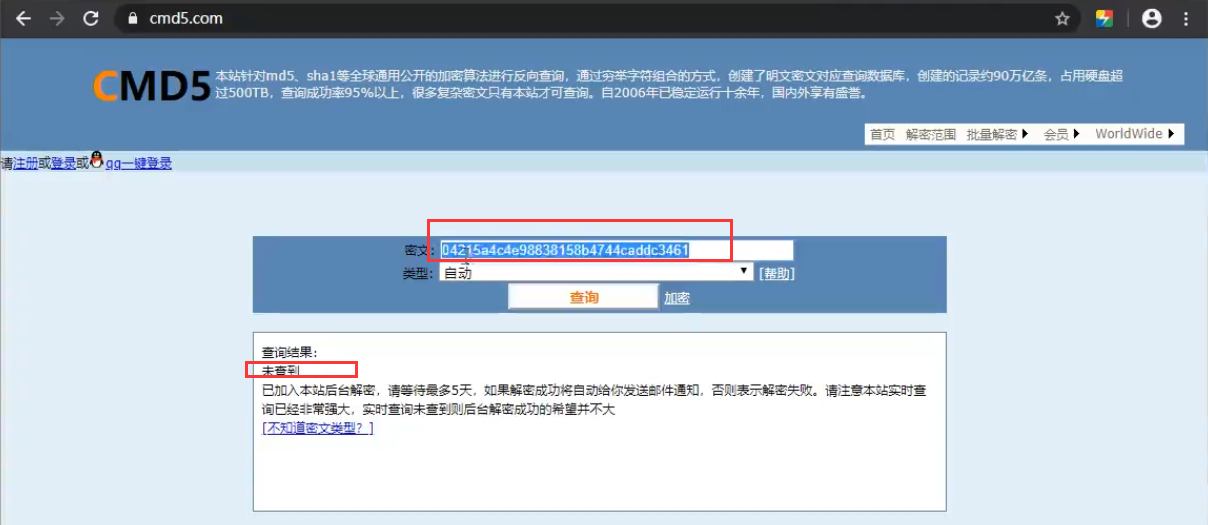Open 解密范围 in the navigation menu
Viewport: 1208px width, 525px height.
930,134
